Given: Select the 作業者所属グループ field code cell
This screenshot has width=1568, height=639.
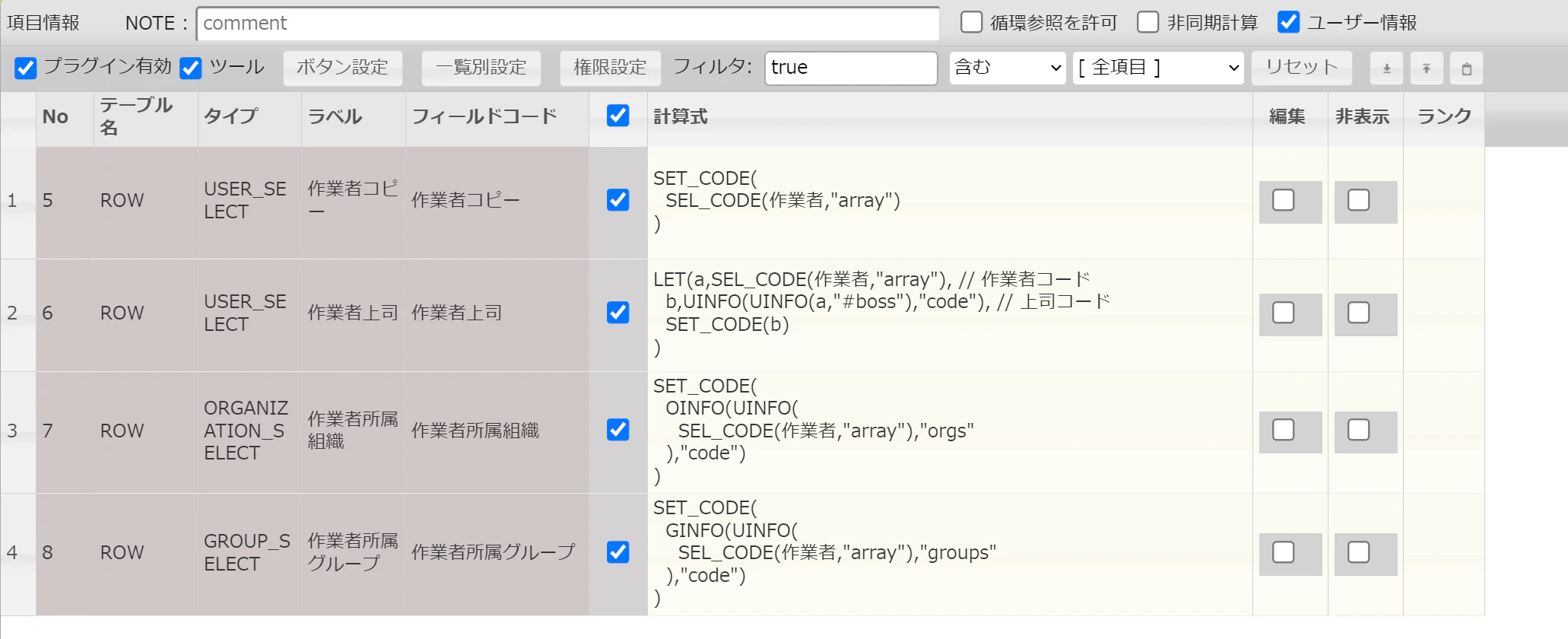Looking at the screenshot, I should tap(497, 553).
